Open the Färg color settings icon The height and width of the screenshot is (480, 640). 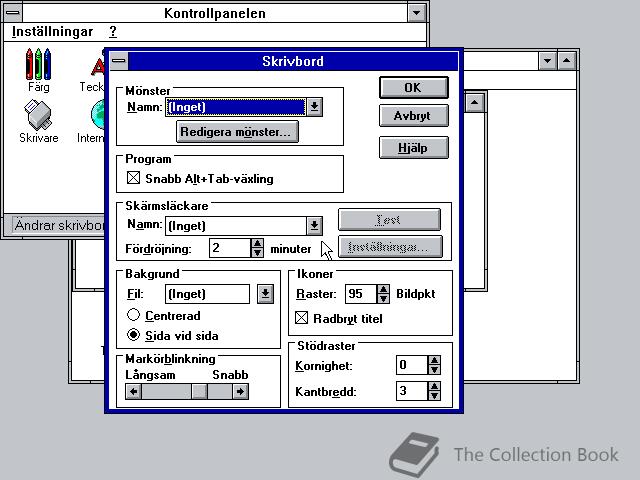tap(39, 70)
